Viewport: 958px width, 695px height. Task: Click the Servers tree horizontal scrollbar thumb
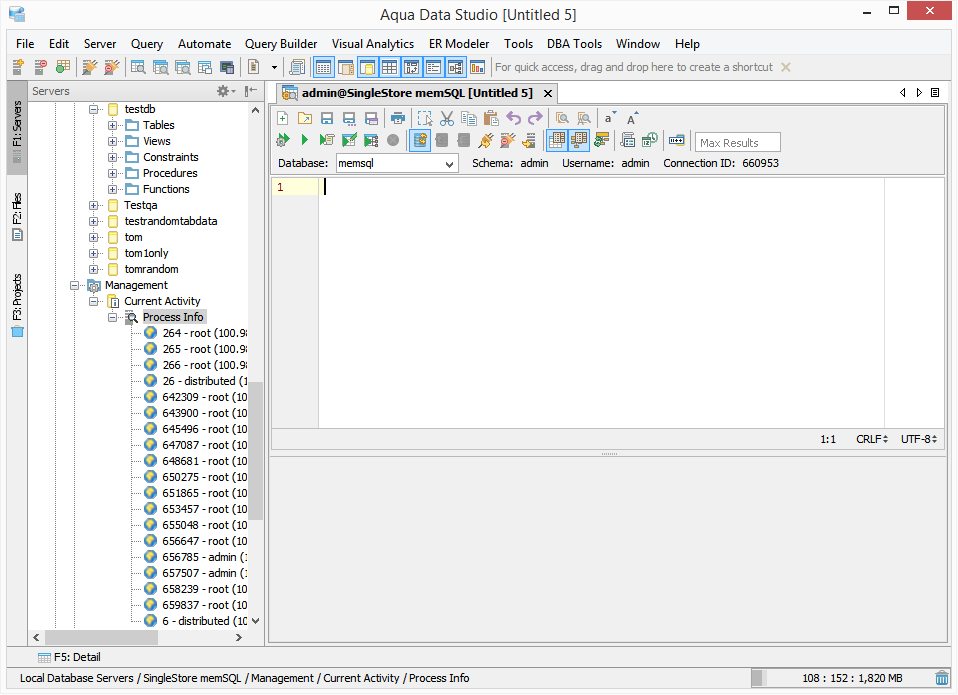[x=101, y=638]
